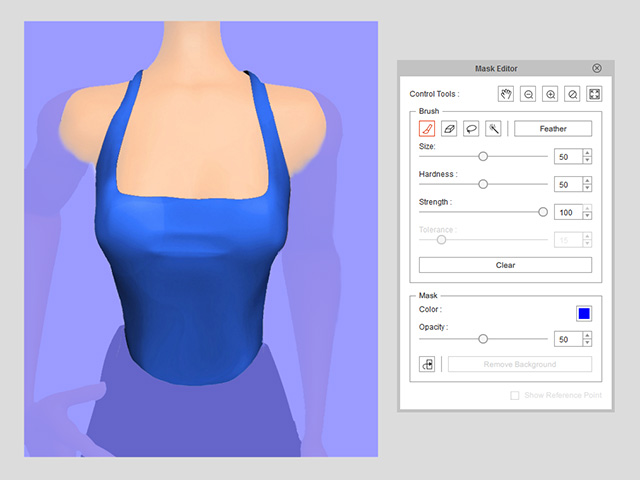The height and width of the screenshot is (480, 640).
Task: Click the invert mask icon beside Remove Background
Action: [427, 364]
